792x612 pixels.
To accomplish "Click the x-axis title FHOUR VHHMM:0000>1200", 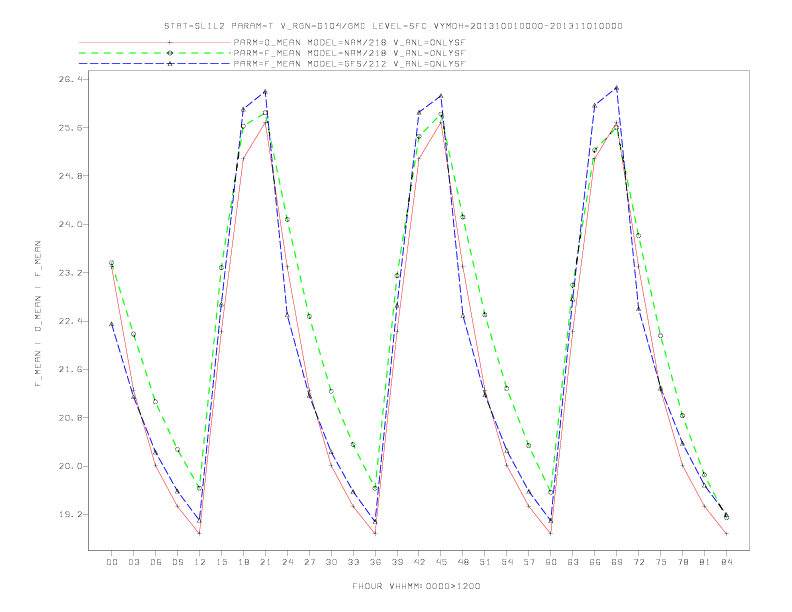I will (x=416, y=586).
